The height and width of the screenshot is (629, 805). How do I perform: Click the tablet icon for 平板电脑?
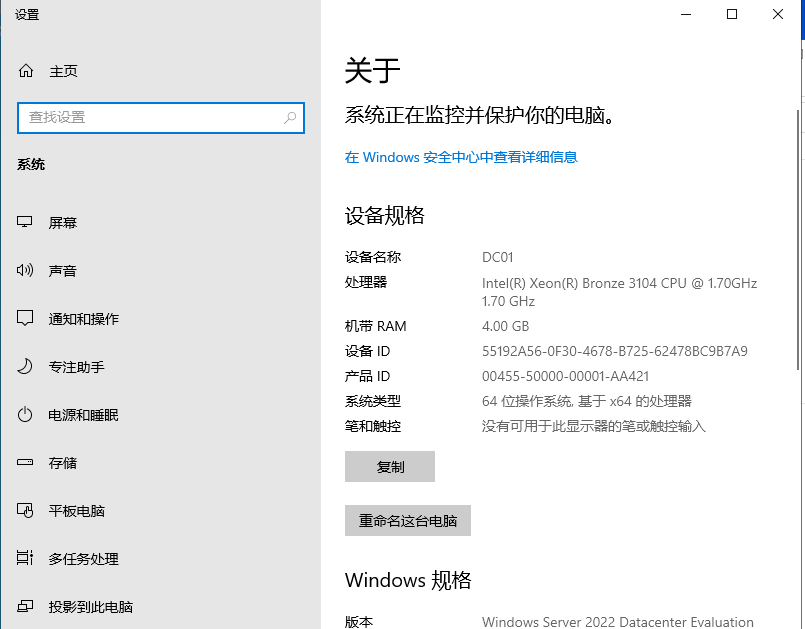click(26, 511)
